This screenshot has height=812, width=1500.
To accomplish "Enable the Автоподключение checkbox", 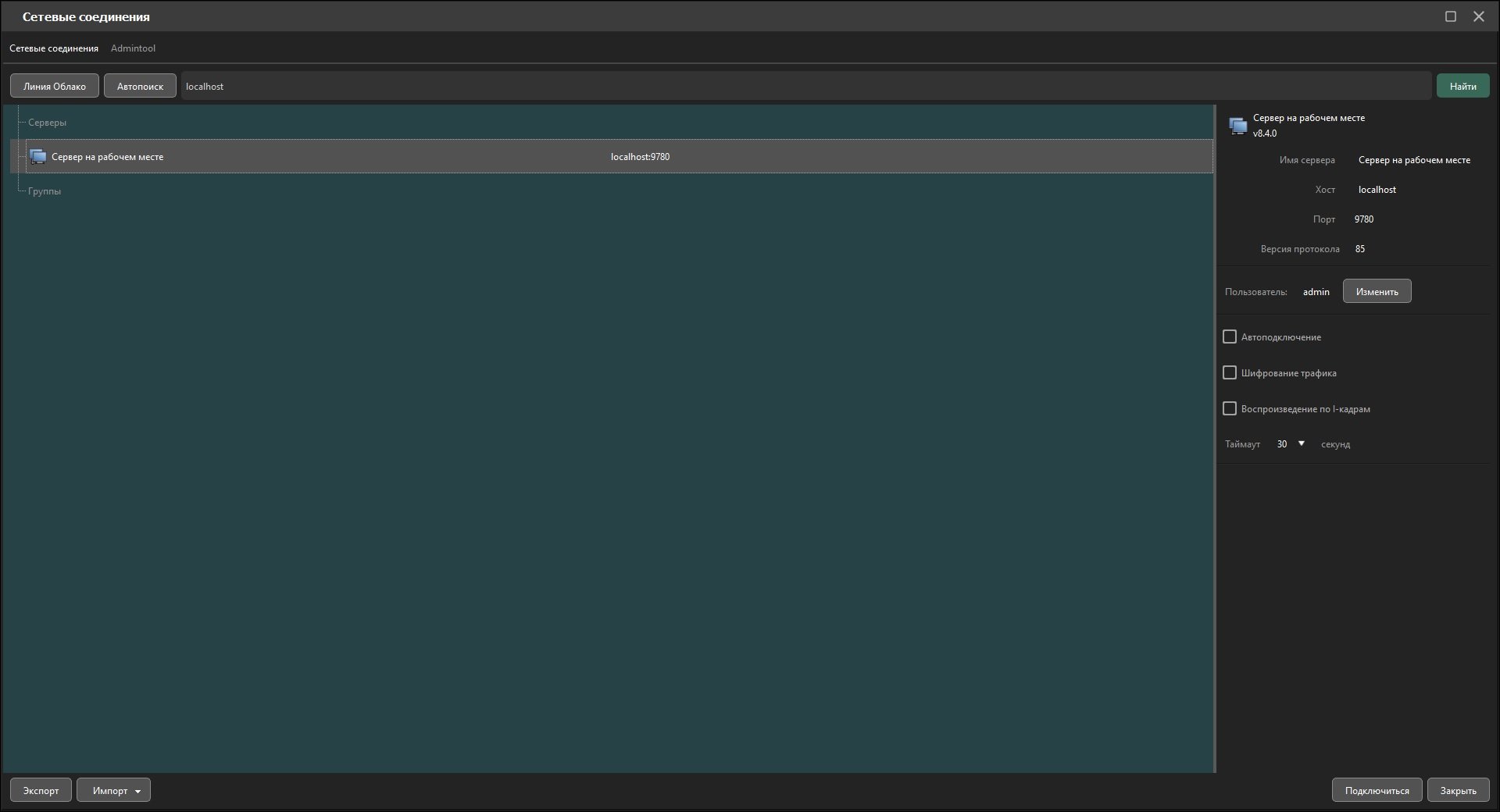I will 1230,337.
